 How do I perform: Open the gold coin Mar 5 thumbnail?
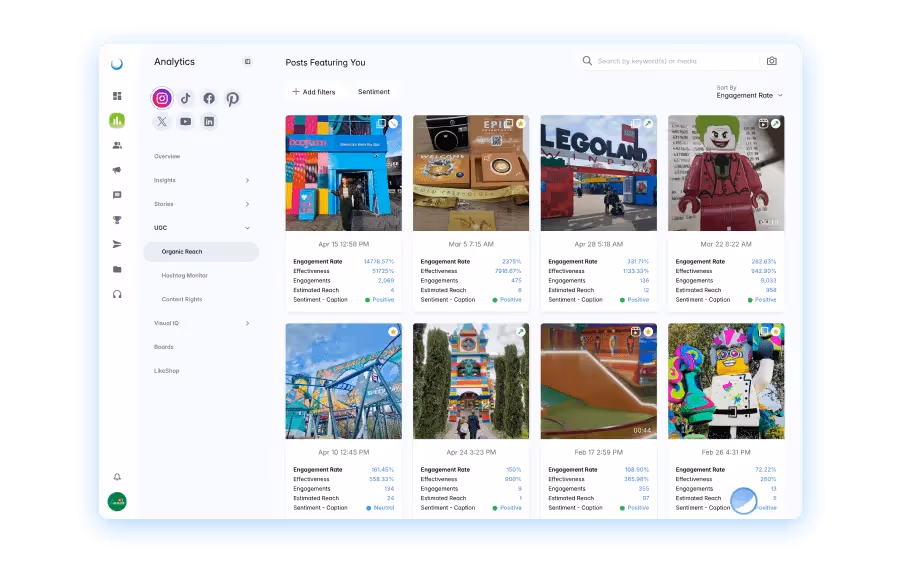[471, 173]
